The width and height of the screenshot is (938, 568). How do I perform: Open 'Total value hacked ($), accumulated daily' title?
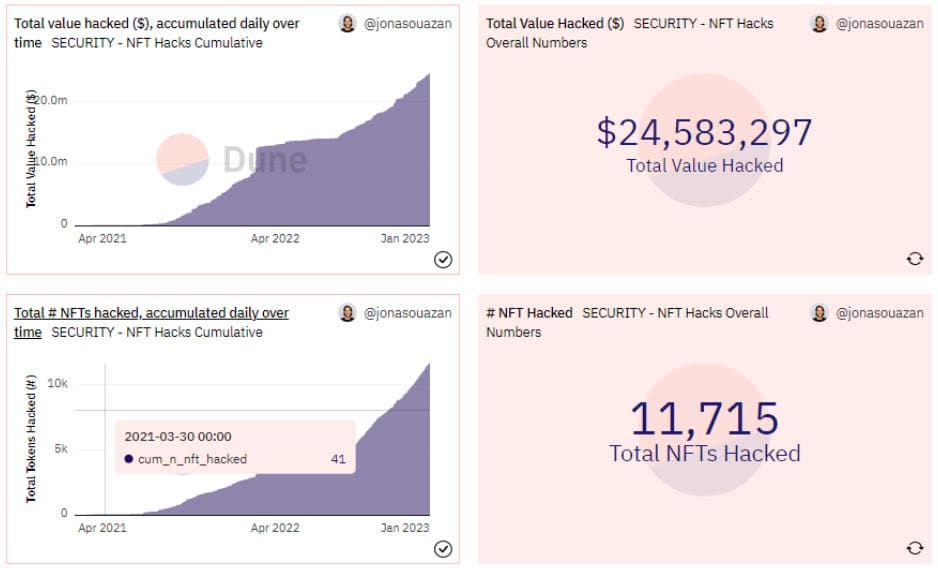(157, 33)
